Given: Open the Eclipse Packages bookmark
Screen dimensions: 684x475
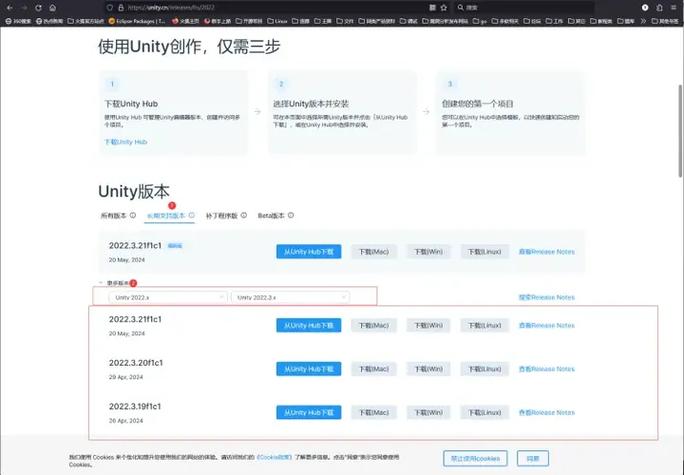Looking at the screenshot, I should pos(137,21).
